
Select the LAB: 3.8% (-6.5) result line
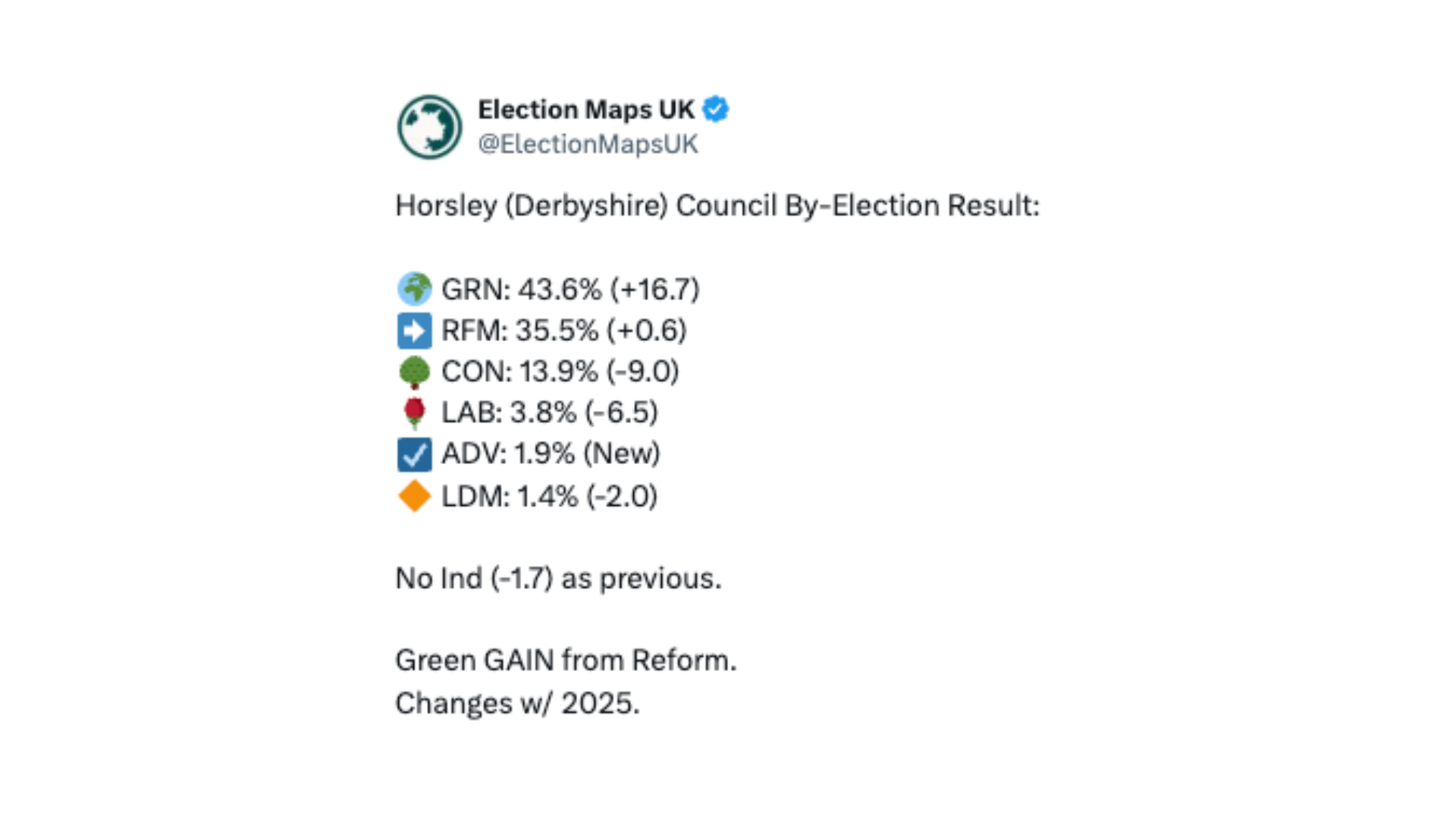tap(549, 413)
